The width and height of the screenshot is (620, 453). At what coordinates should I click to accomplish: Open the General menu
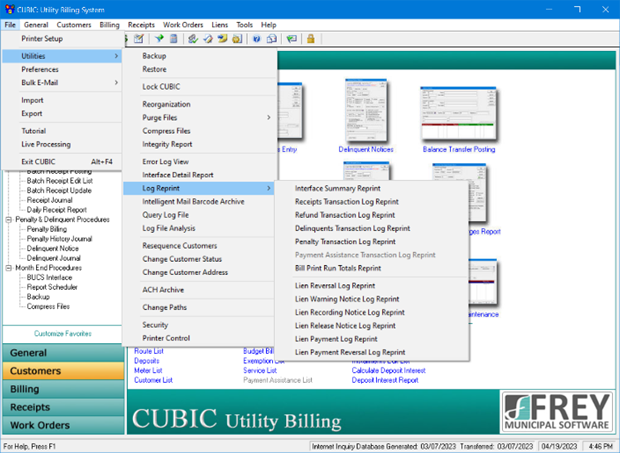[36, 25]
